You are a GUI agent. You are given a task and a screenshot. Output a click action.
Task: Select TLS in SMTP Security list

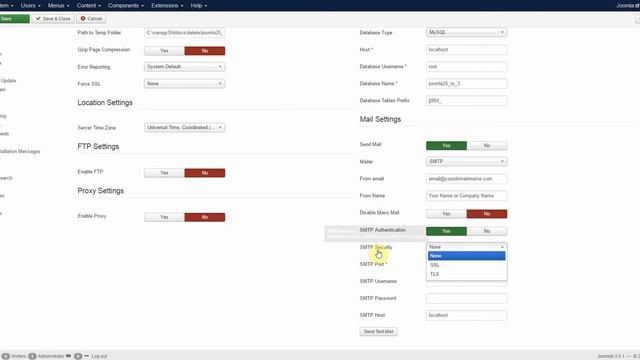467,274
